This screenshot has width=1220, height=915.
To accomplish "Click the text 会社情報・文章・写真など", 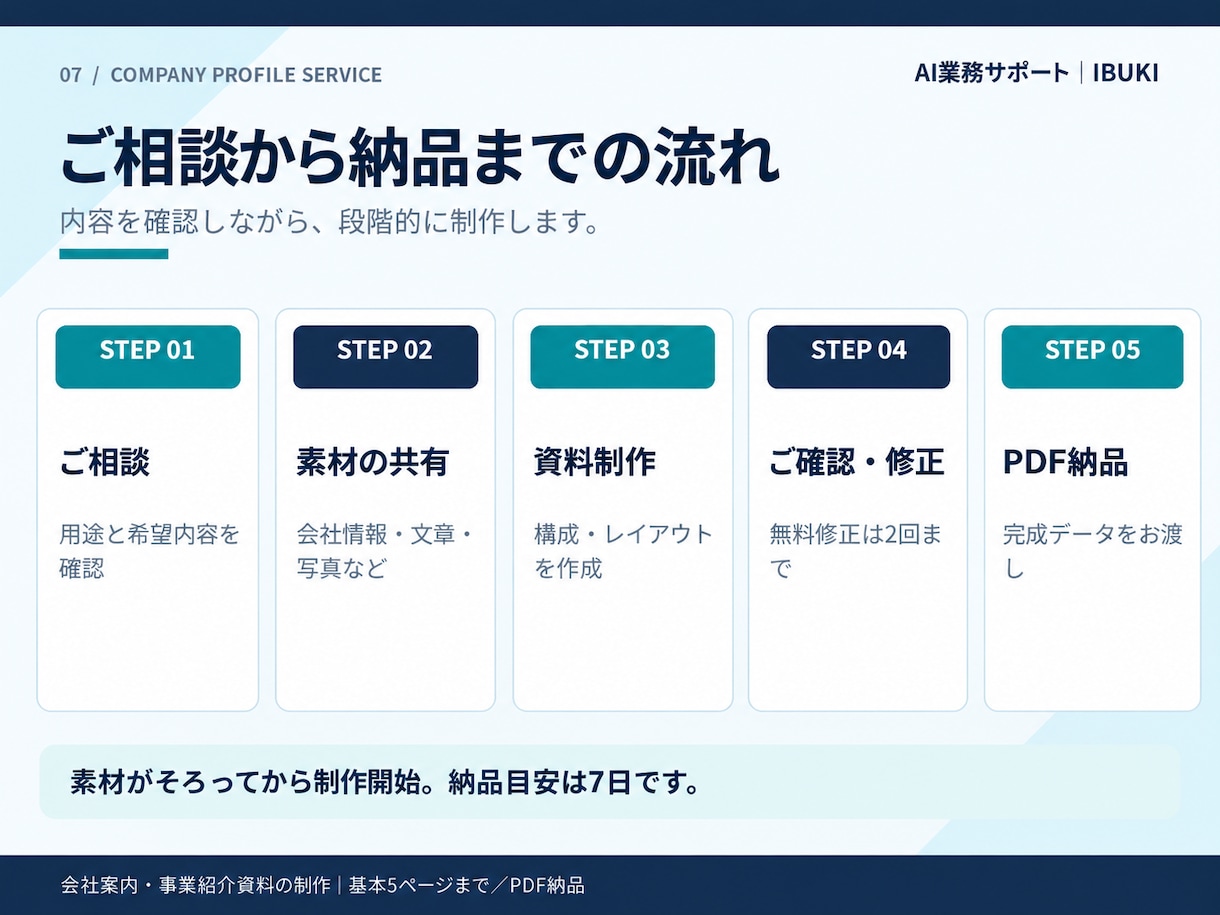I will [386, 551].
